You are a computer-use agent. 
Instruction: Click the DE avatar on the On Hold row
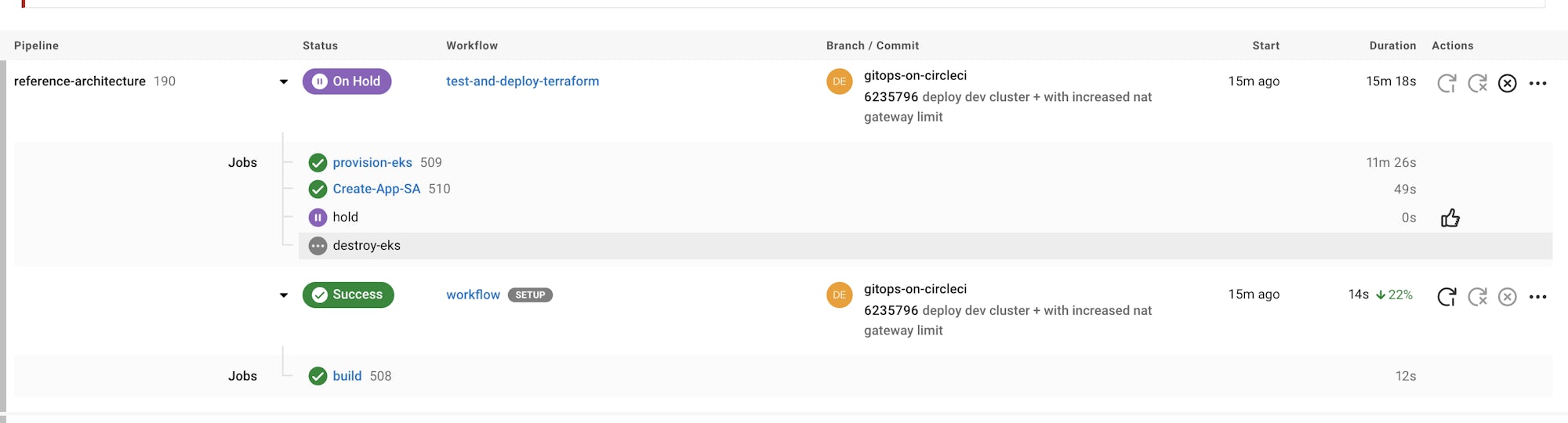point(839,81)
